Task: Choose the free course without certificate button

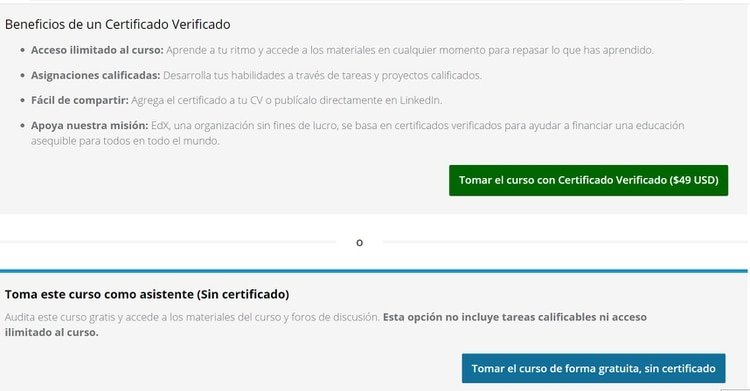Action: pyautogui.click(x=594, y=368)
